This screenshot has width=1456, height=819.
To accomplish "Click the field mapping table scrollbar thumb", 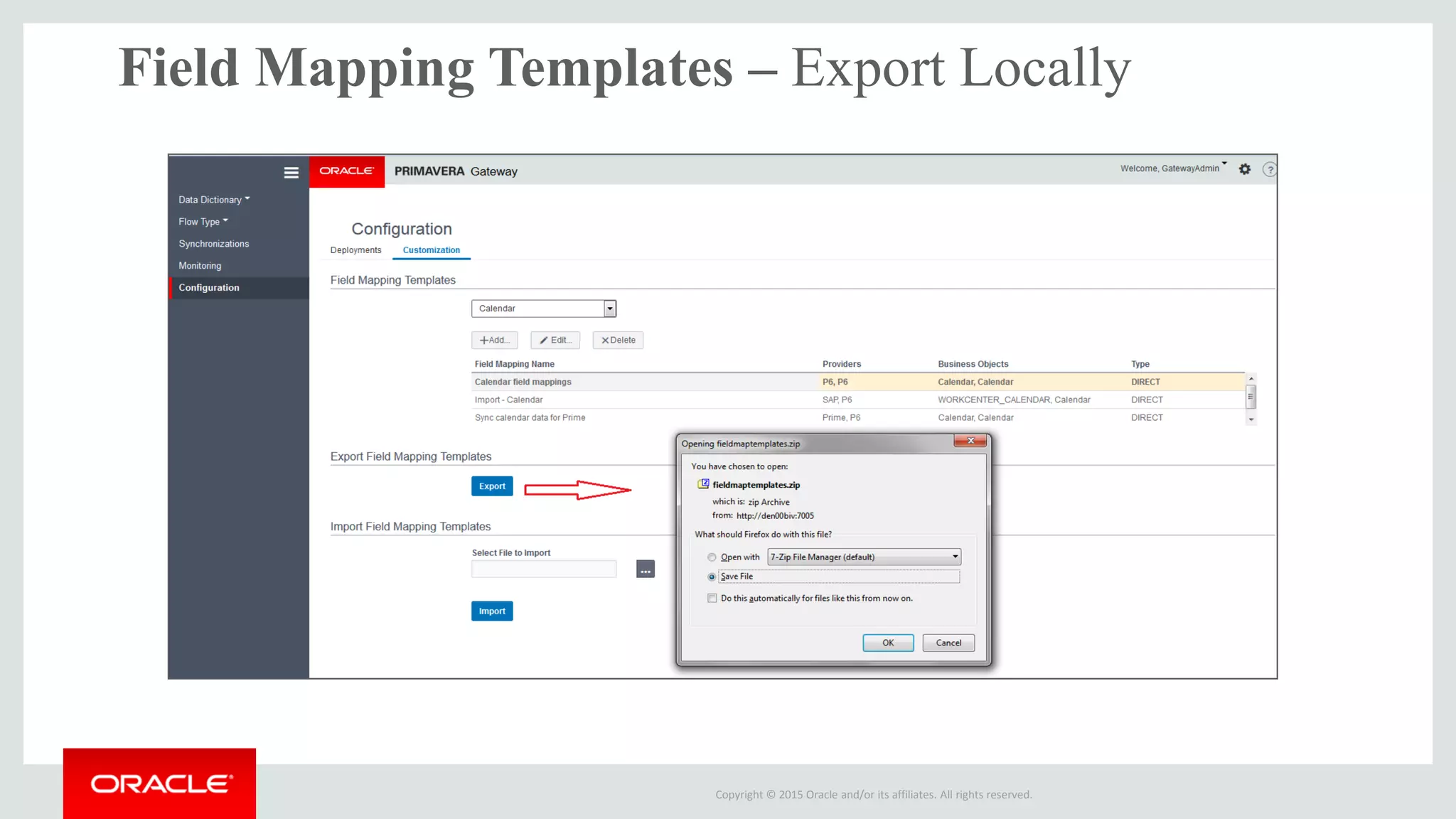I will click(x=1251, y=397).
